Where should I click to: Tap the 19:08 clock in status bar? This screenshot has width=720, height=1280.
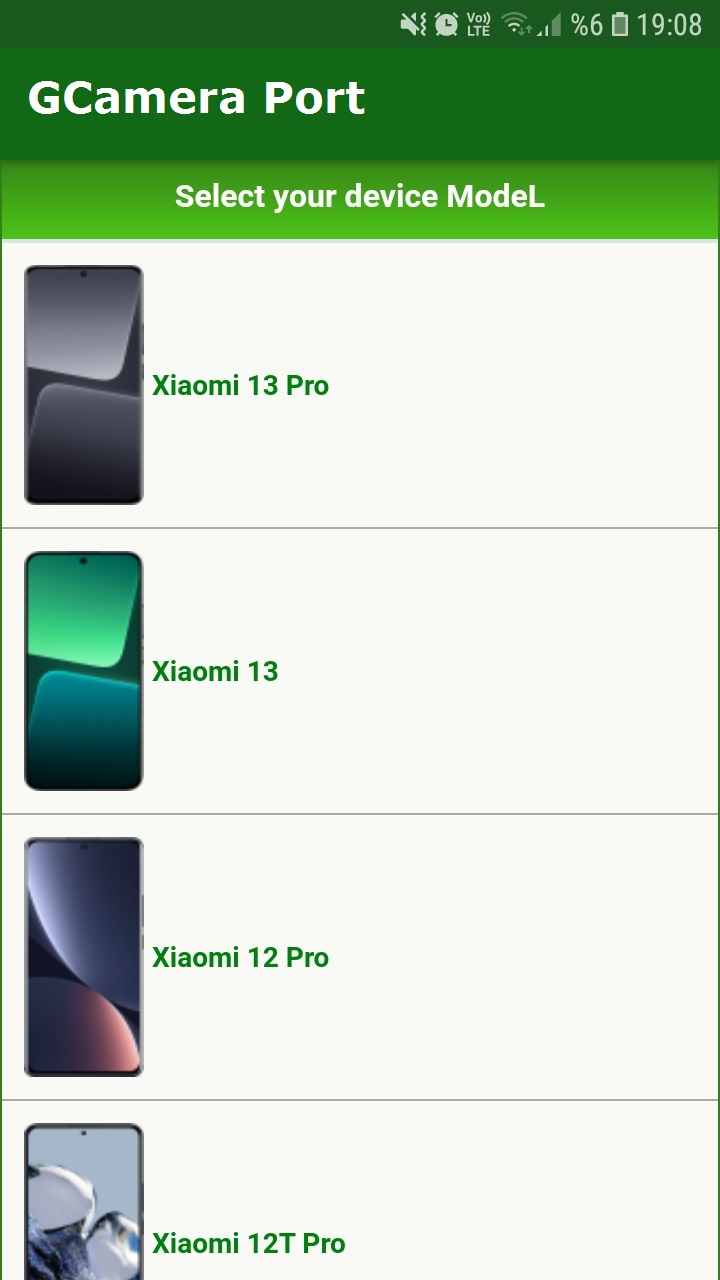[669, 24]
